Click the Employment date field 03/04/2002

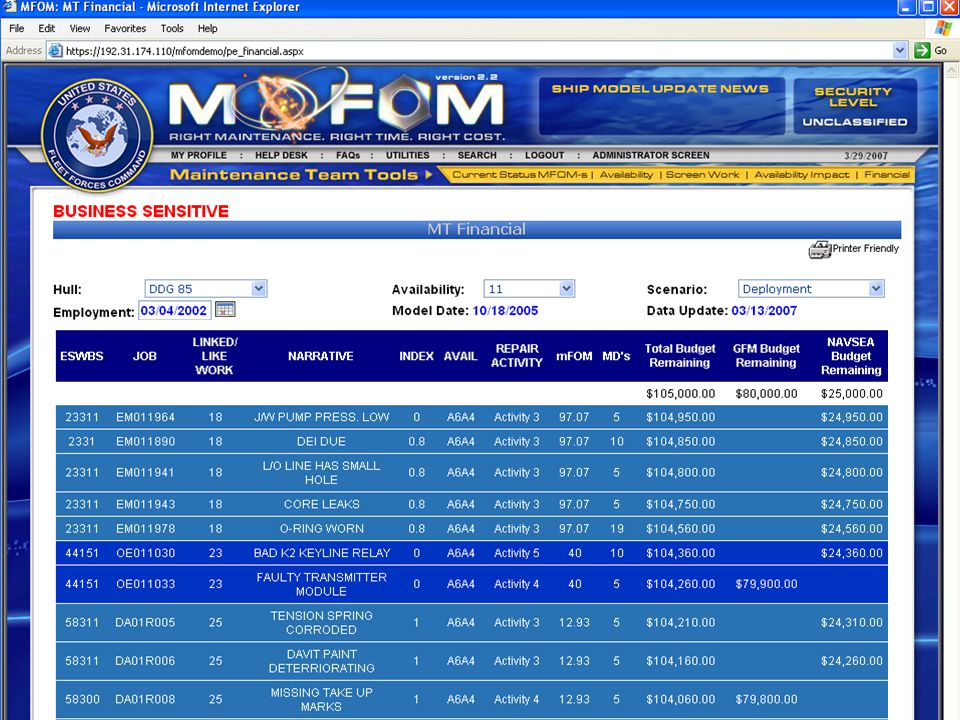pyautogui.click(x=174, y=310)
